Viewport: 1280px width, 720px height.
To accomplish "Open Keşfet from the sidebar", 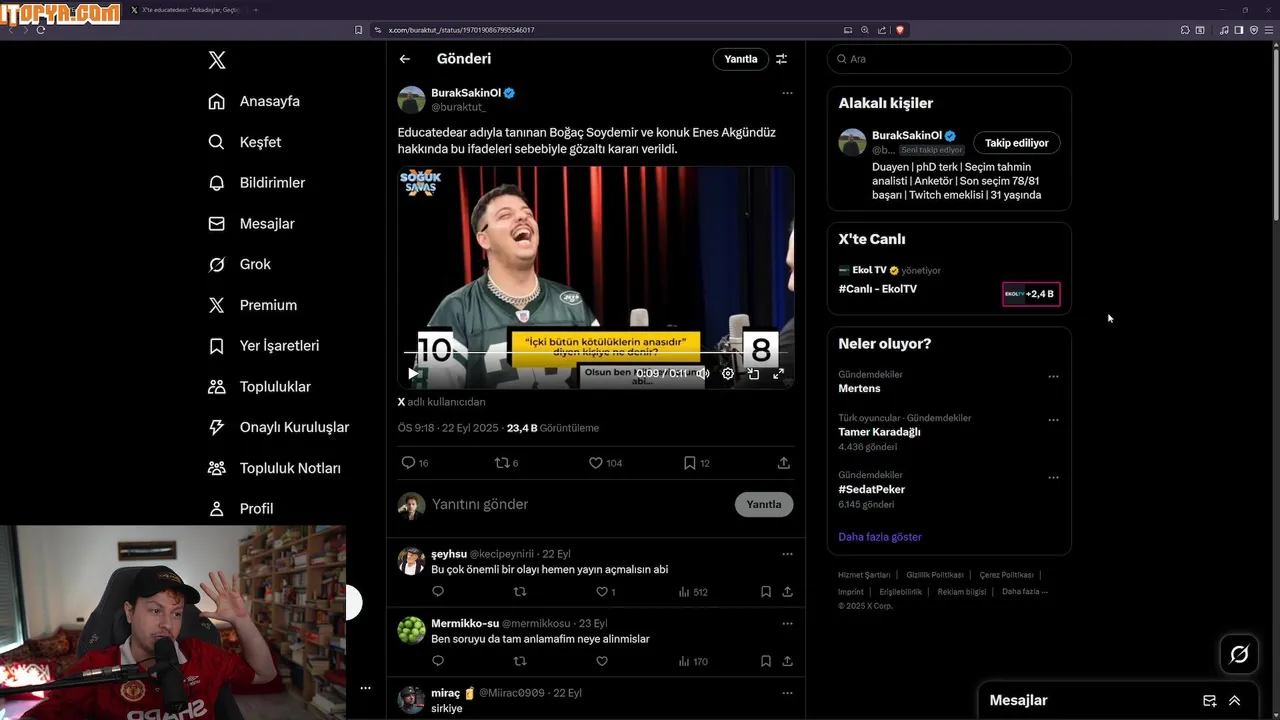I will click(245, 142).
